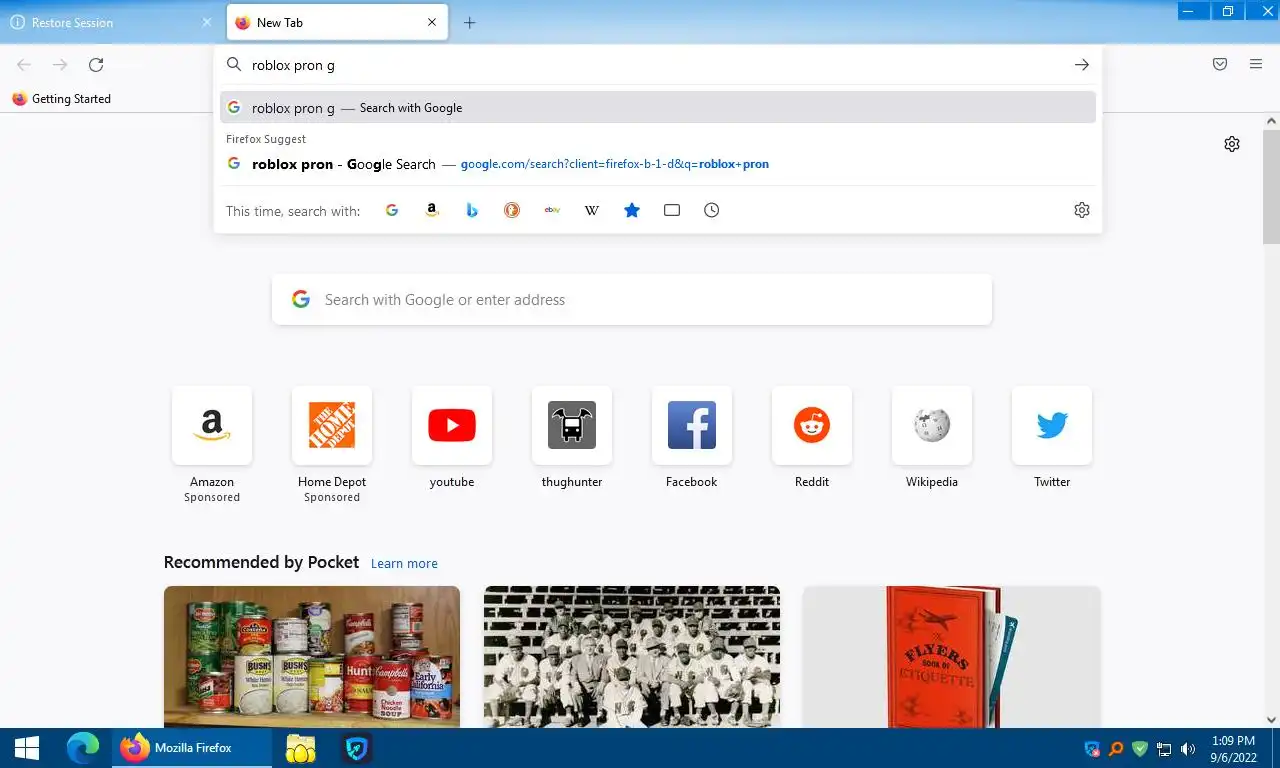
Task: Open the green shield tray icon
Action: 1140,748
